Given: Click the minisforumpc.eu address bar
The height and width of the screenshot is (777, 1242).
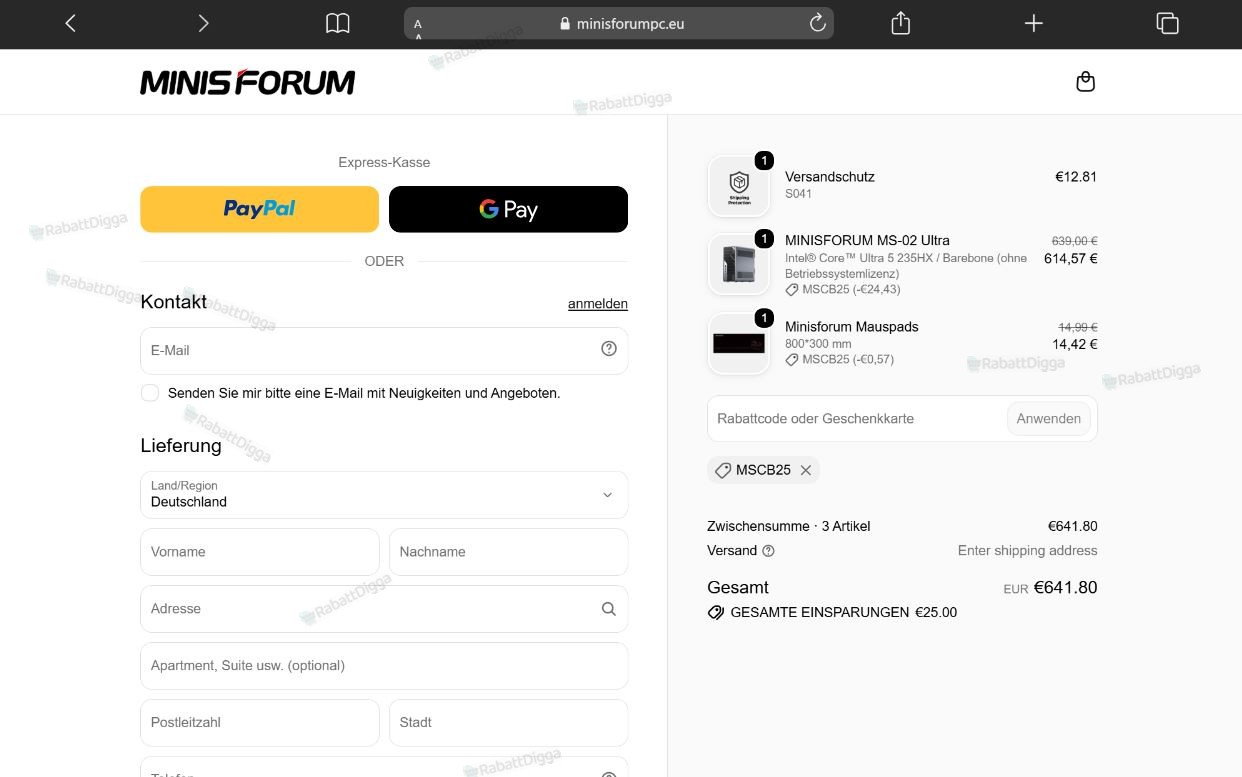Looking at the screenshot, I should [x=618, y=23].
